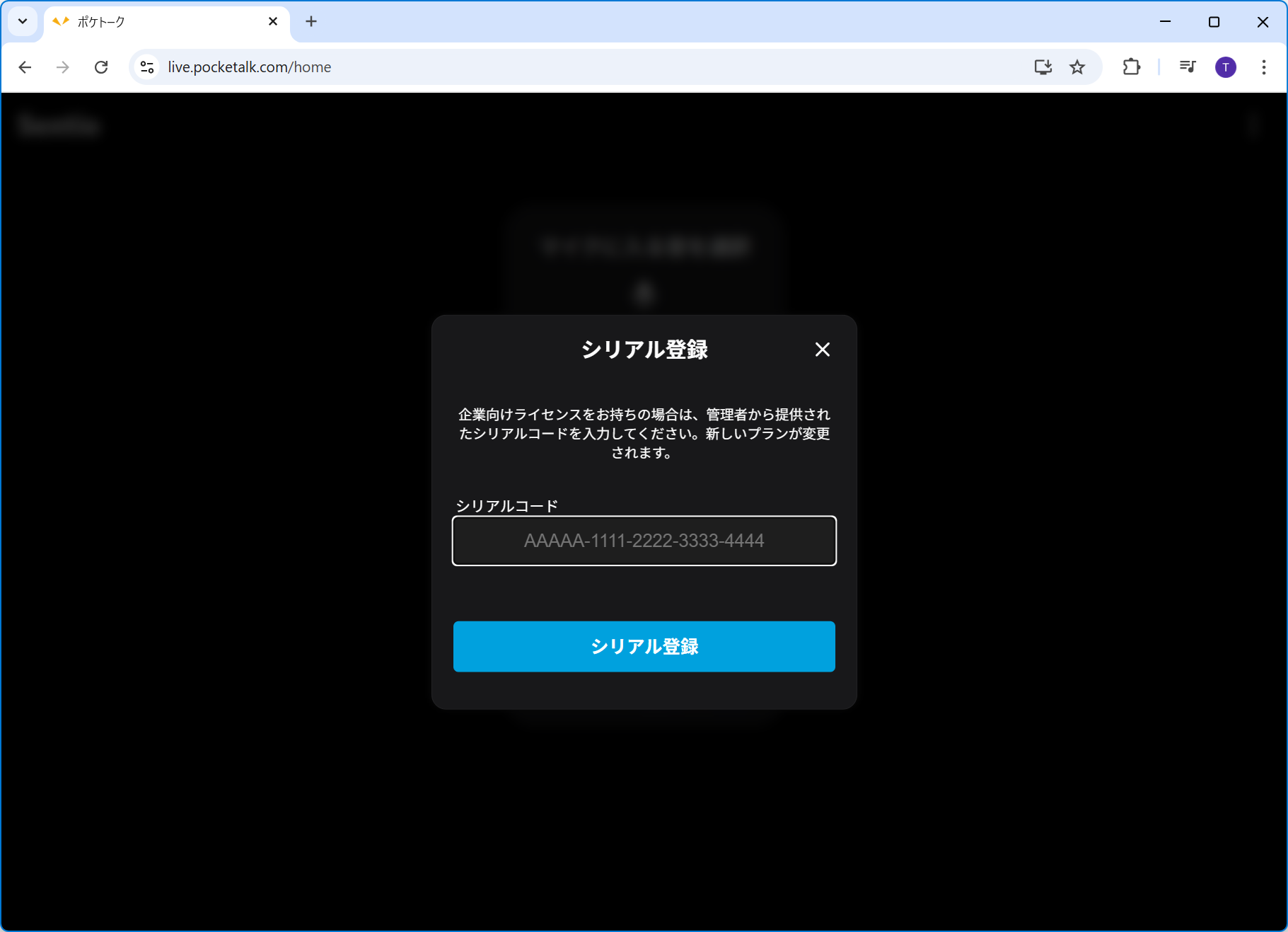Open media controls icon
Screen dimensions: 1288x932
click(x=1188, y=67)
